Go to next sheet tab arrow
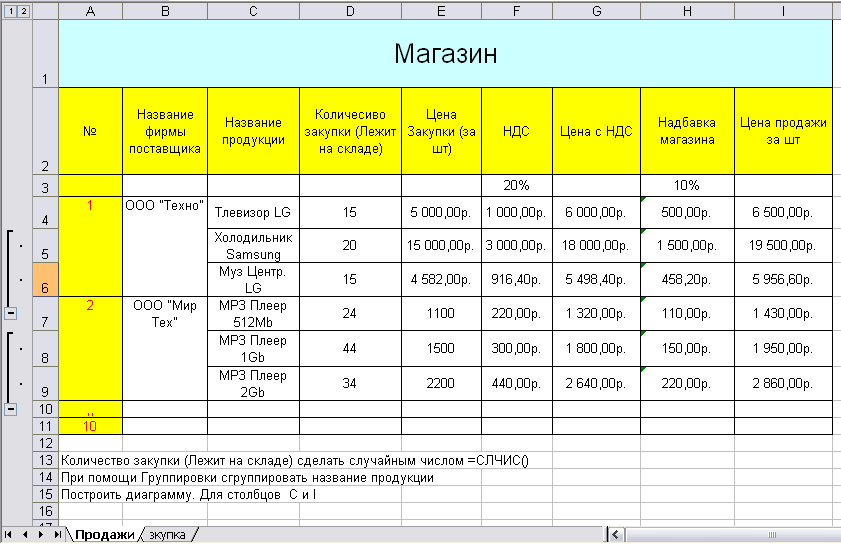This screenshot has width=841, height=544. (x=41, y=535)
